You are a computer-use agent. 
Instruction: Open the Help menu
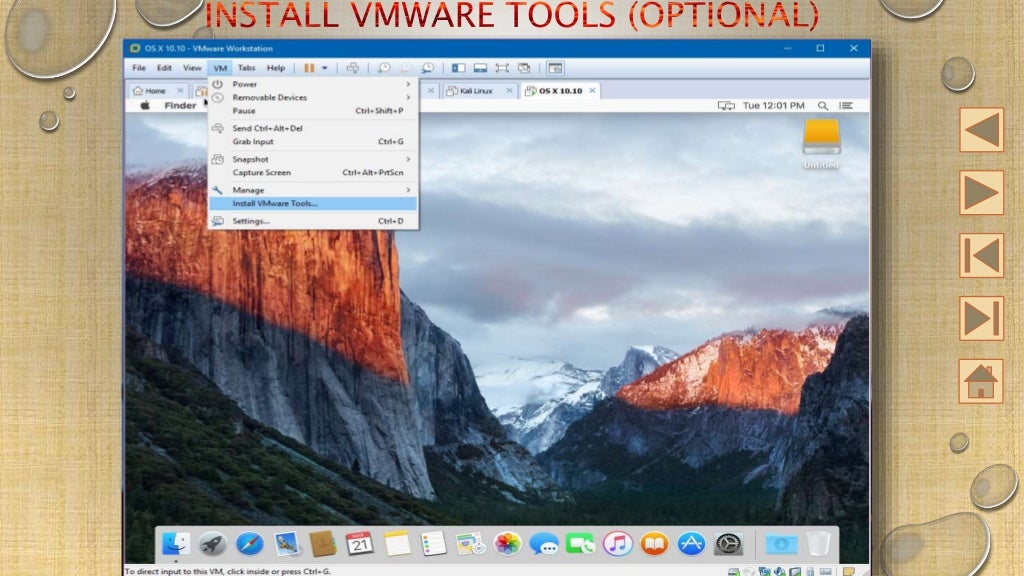tap(276, 68)
